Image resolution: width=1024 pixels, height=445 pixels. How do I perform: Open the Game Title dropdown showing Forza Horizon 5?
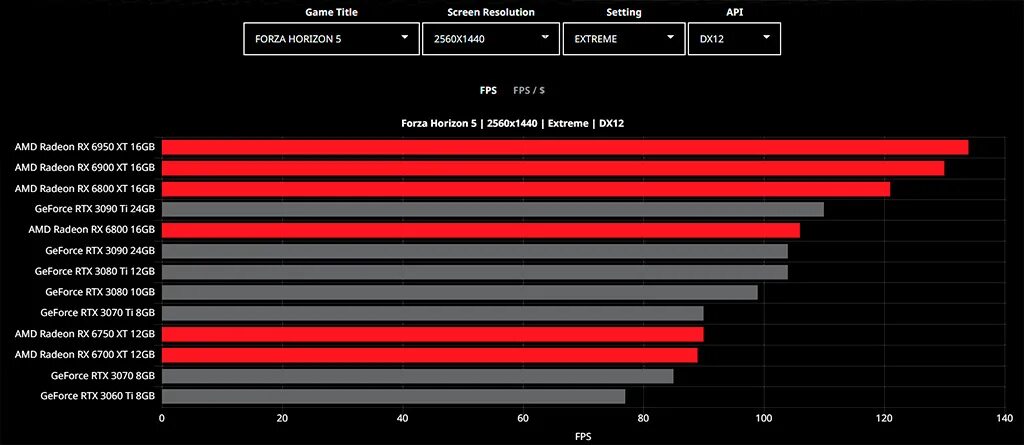(331, 39)
